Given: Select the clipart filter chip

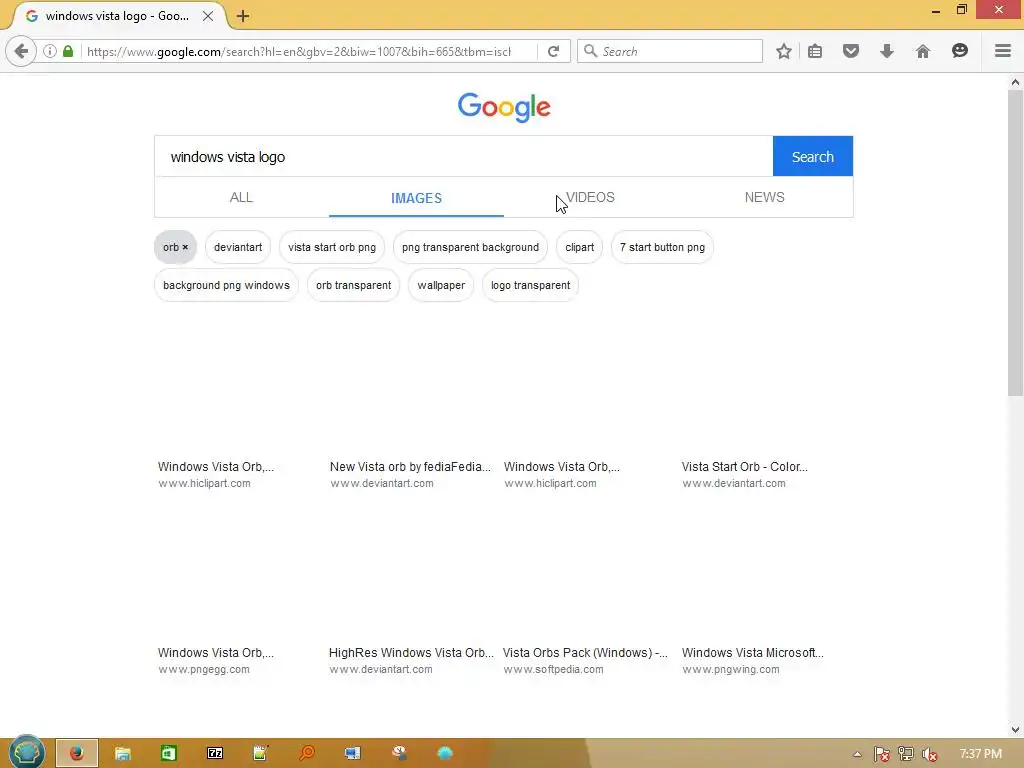Looking at the screenshot, I should pos(579,248).
